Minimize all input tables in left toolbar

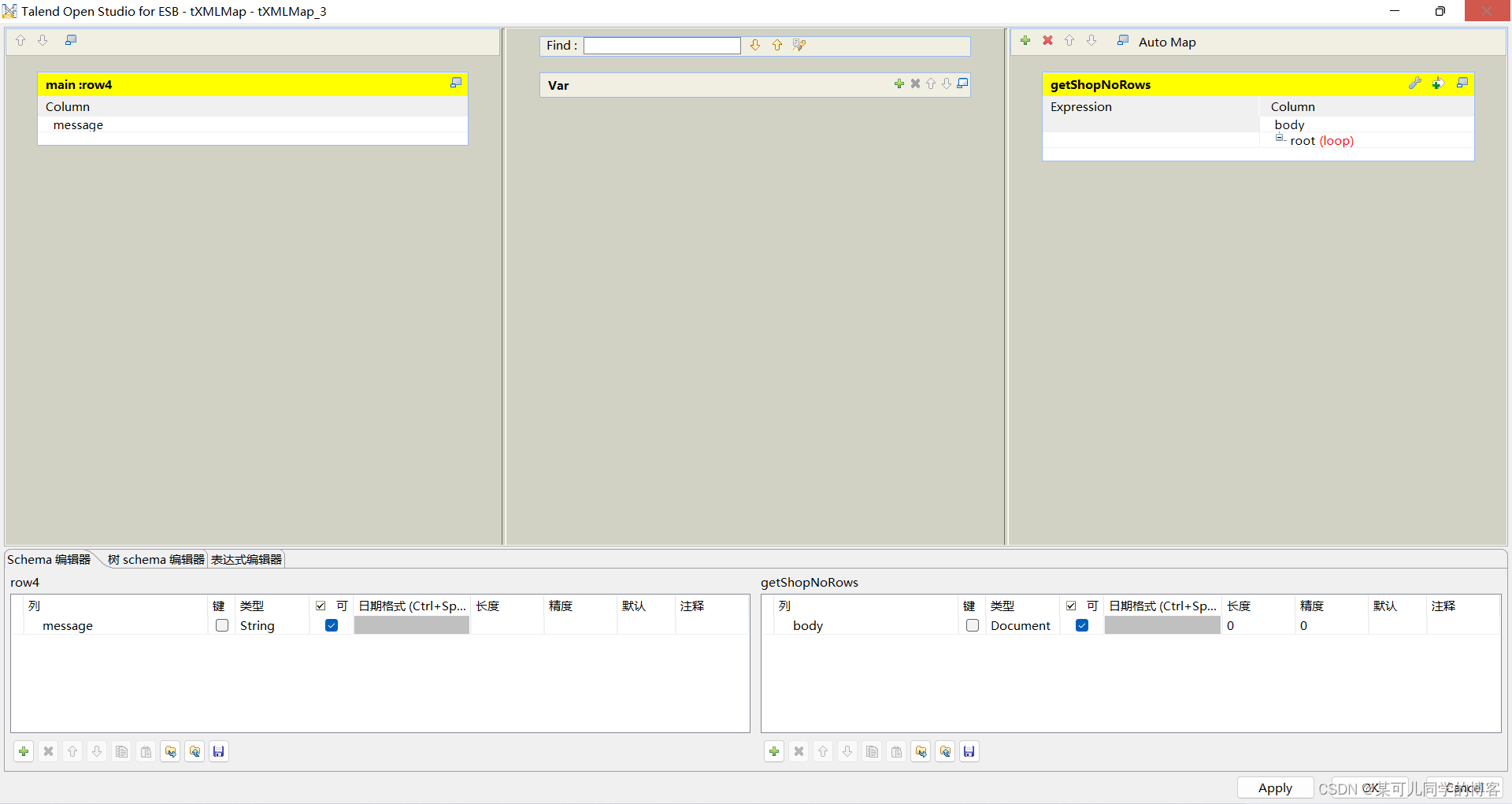[x=71, y=40]
